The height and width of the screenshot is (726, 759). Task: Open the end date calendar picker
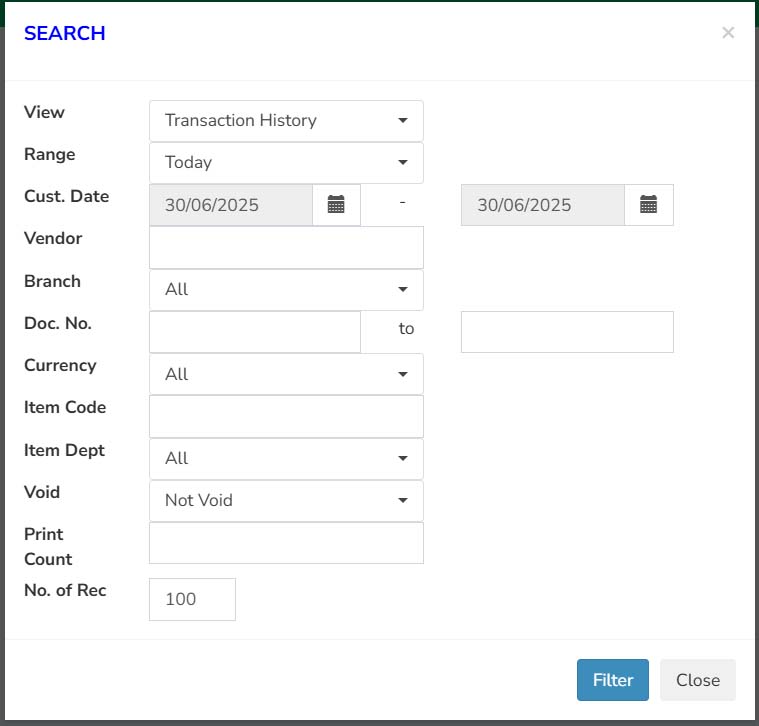(649, 205)
